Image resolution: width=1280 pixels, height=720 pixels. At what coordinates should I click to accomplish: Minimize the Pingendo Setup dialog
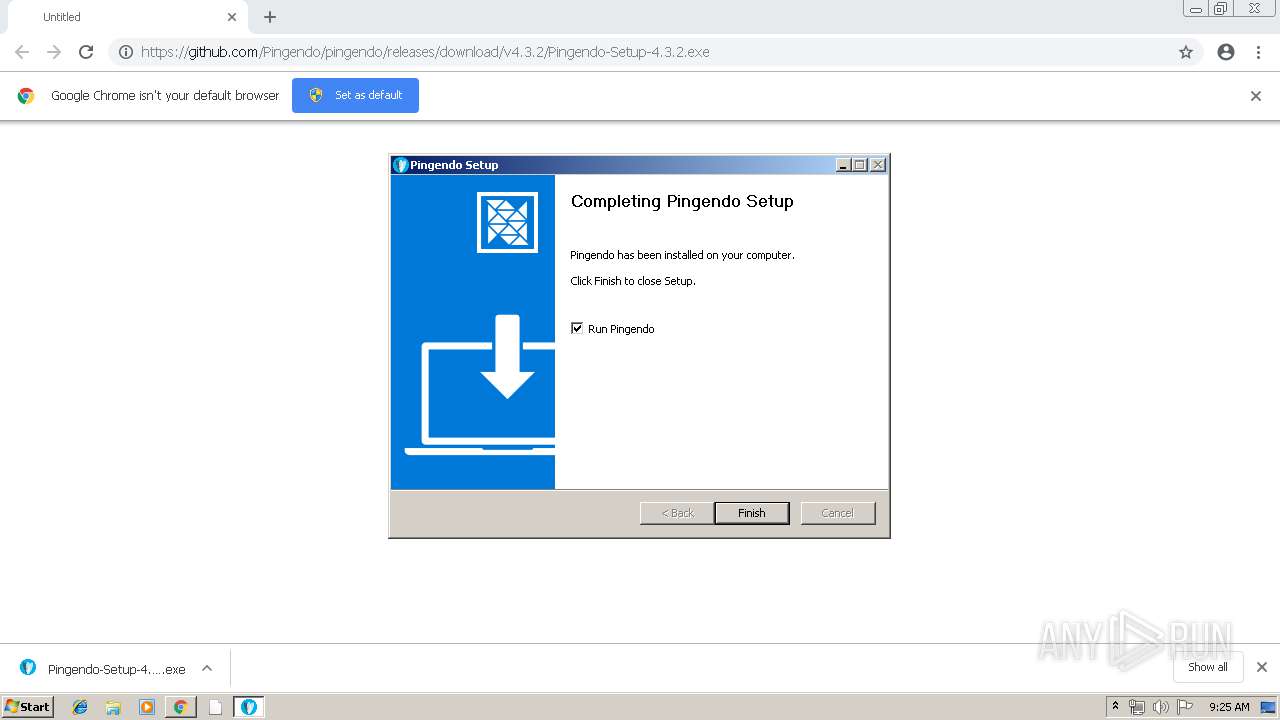843,165
